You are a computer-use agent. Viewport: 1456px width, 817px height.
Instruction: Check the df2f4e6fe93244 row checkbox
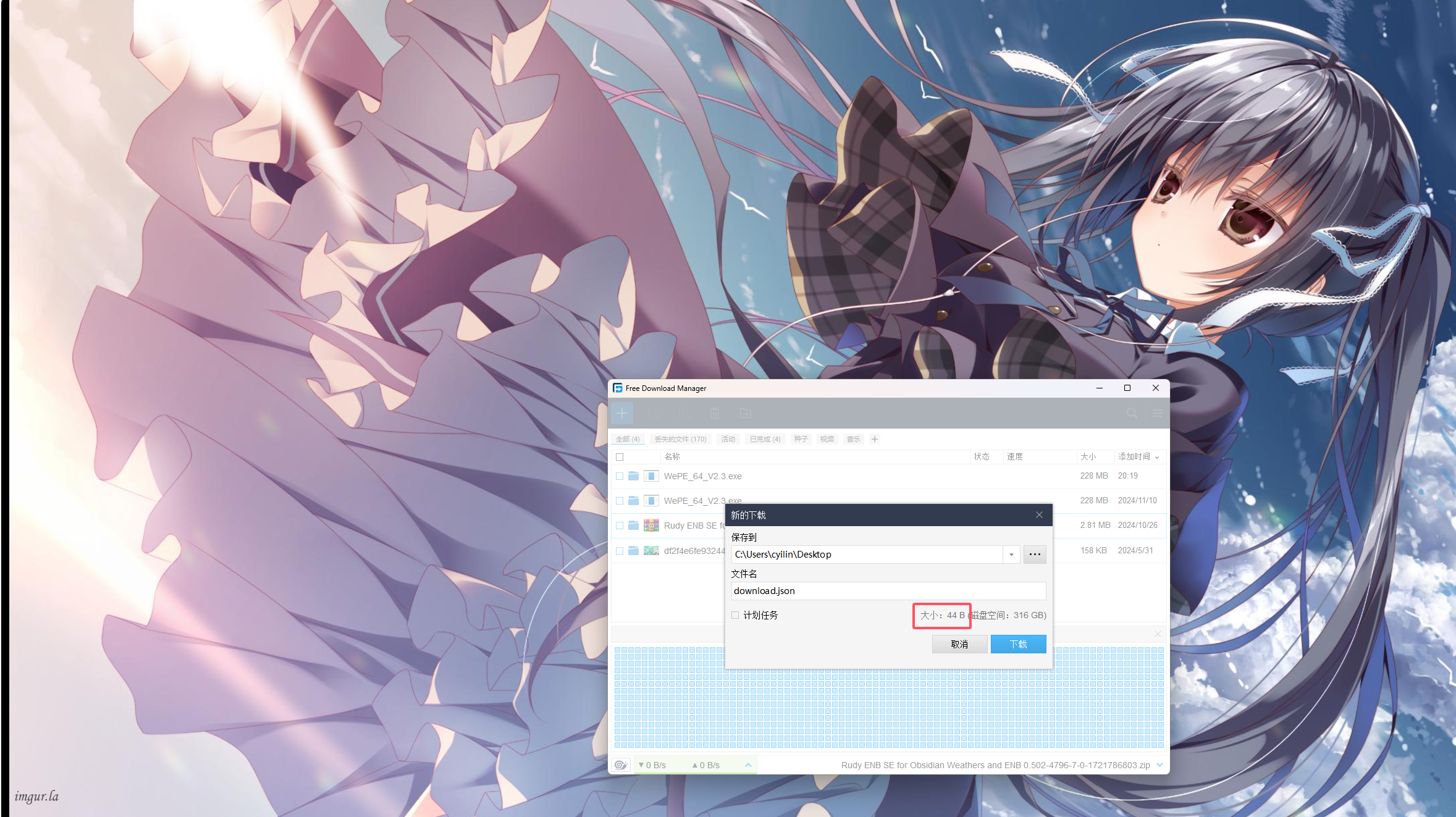tap(620, 550)
